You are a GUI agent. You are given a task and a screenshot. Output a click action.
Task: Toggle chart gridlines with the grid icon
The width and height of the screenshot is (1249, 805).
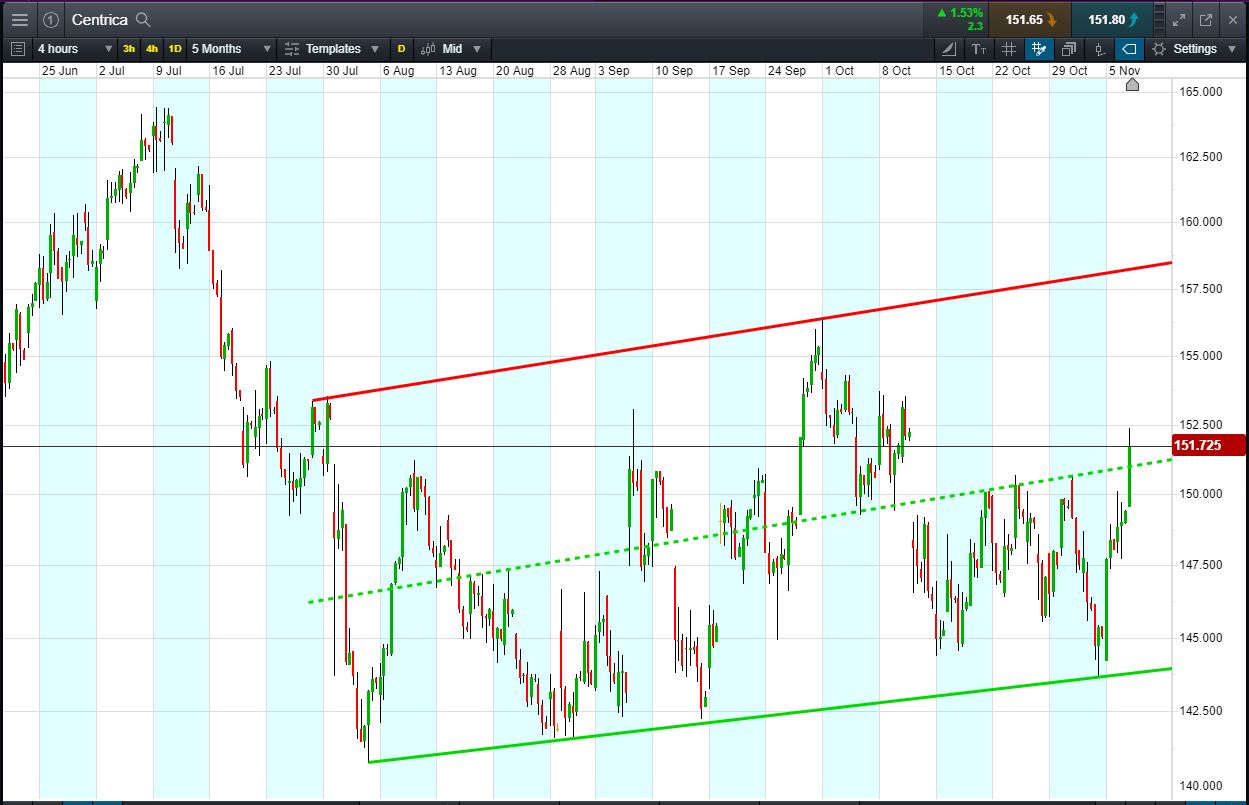click(x=1009, y=48)
